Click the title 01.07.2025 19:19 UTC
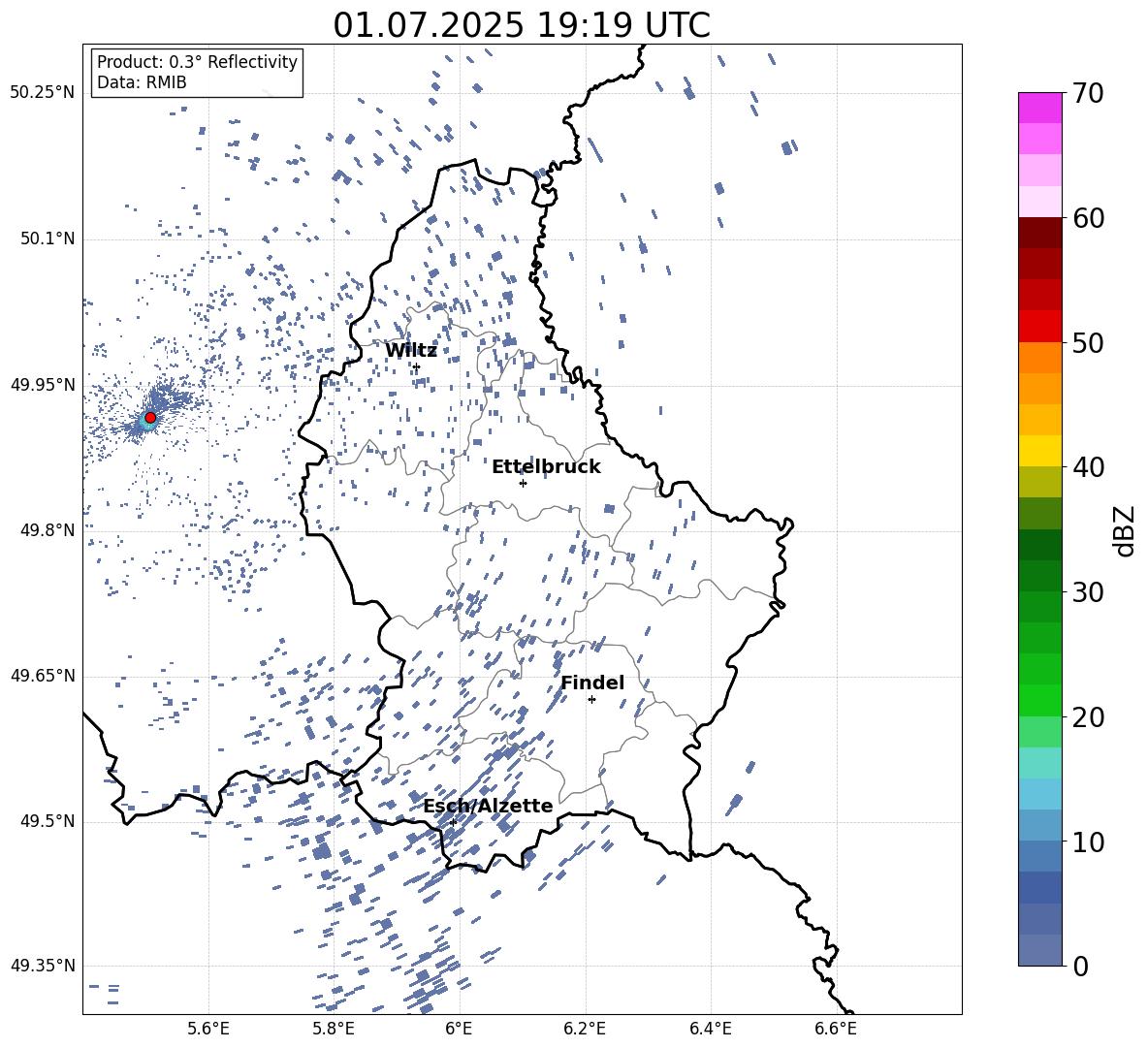This screenshot has height=1048, width=1148. tap(522, 25)
